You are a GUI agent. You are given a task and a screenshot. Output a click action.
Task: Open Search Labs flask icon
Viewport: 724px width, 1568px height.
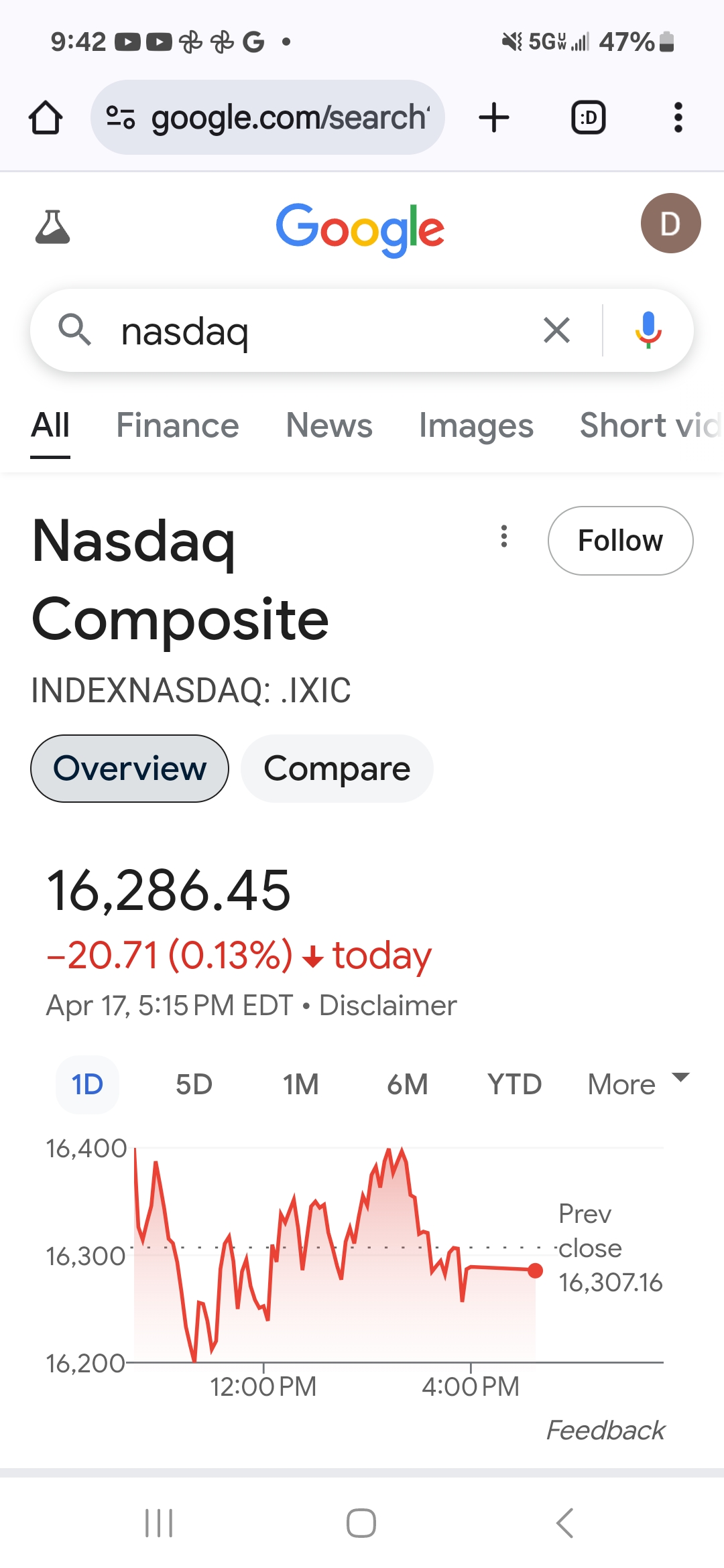52,226
